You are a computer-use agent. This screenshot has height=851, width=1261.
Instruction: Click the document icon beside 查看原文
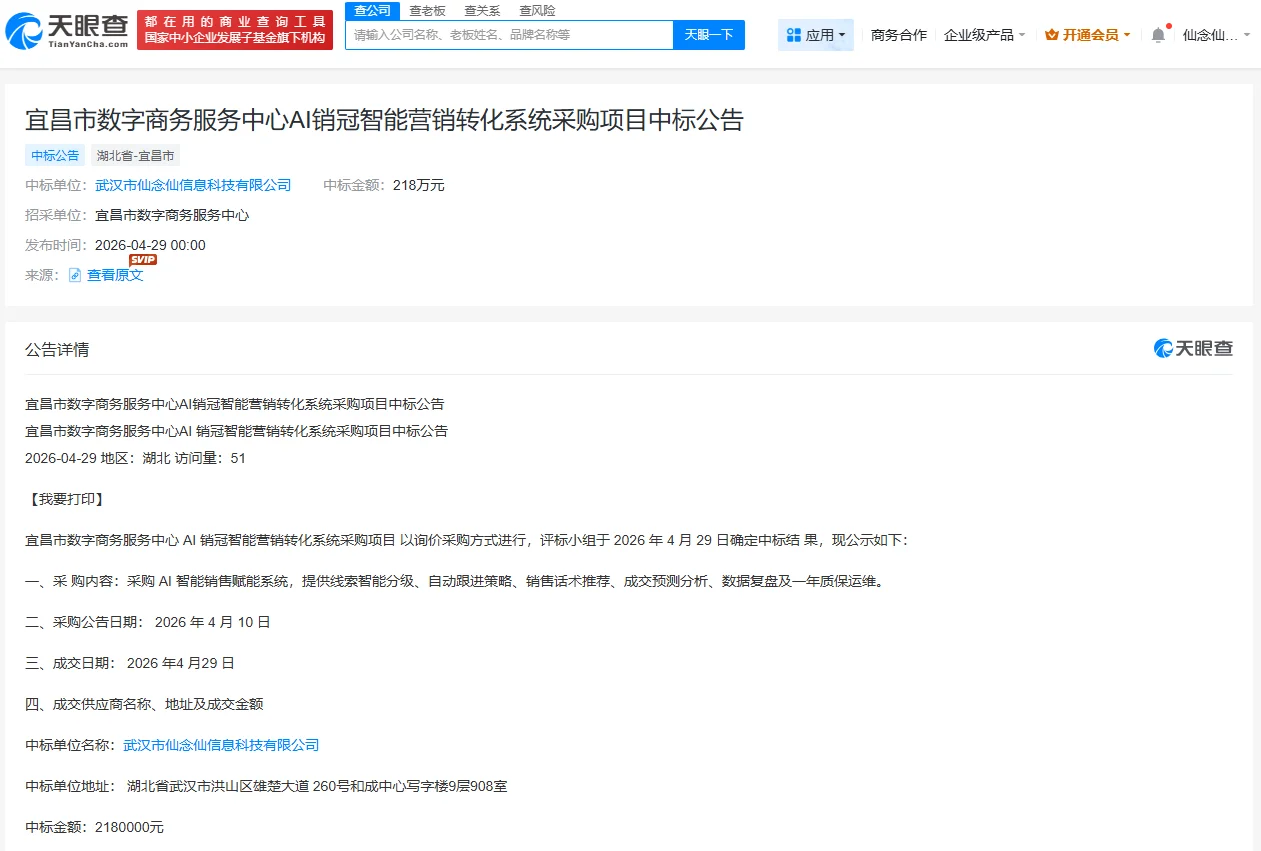pos(75,275)
